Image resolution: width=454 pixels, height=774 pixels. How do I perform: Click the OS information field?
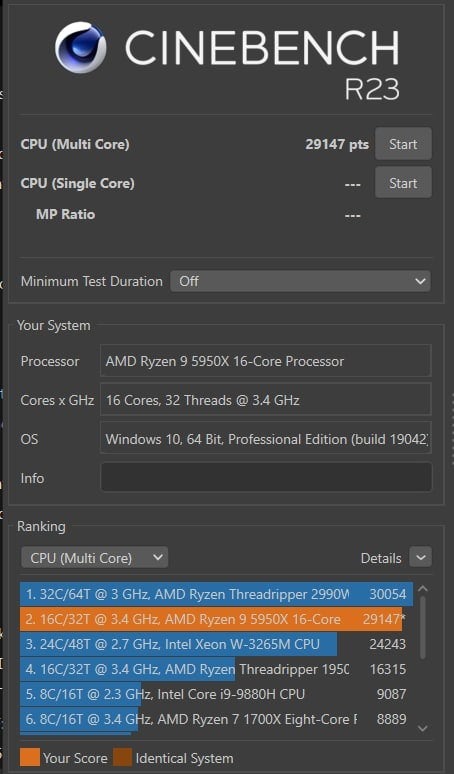(265, 438)
